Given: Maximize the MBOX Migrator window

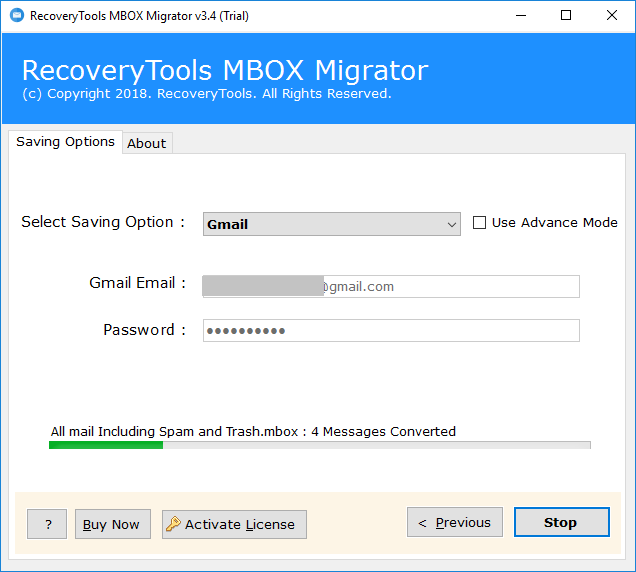Looking at the screenshot, I should coord(566,15).
